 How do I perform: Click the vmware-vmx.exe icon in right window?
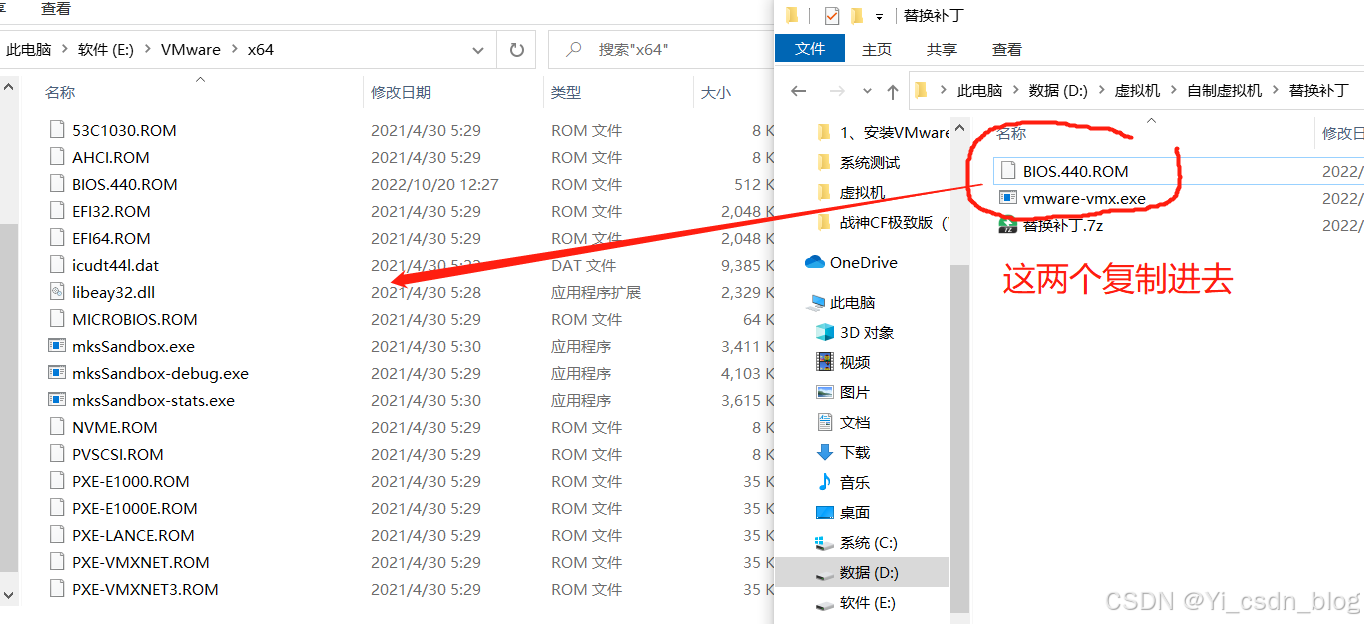1008,198
